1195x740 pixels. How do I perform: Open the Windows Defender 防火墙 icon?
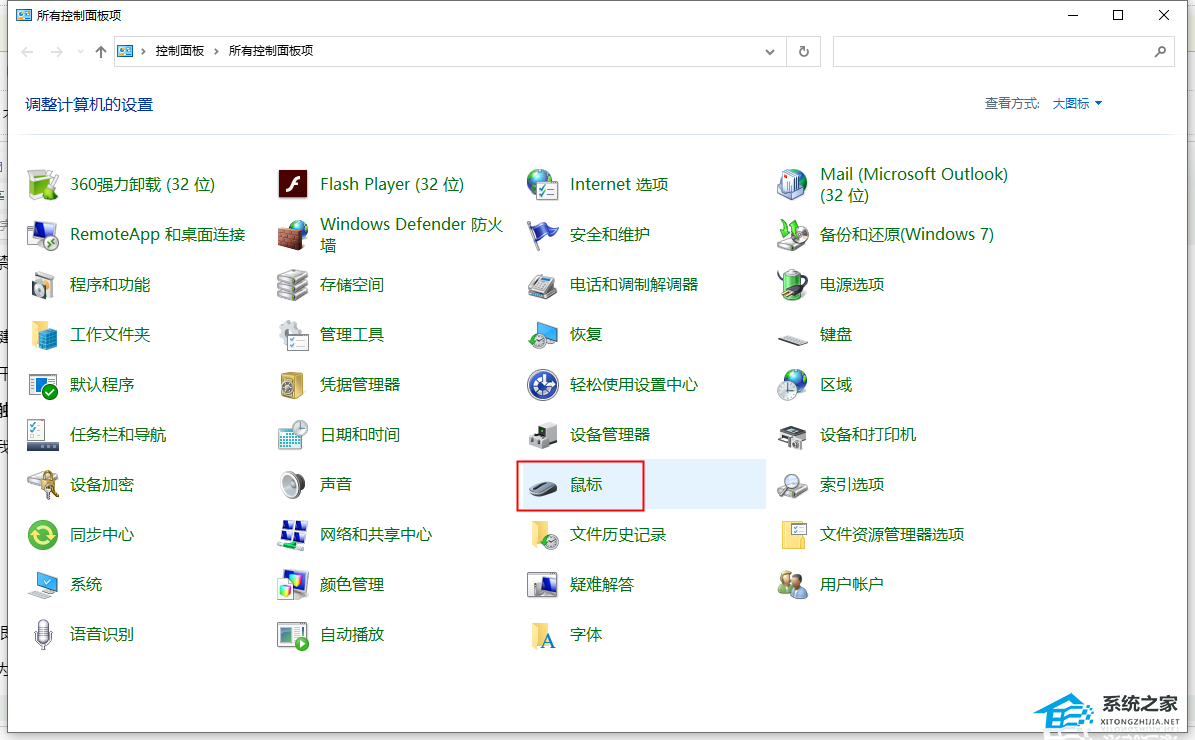click(292, 235)
